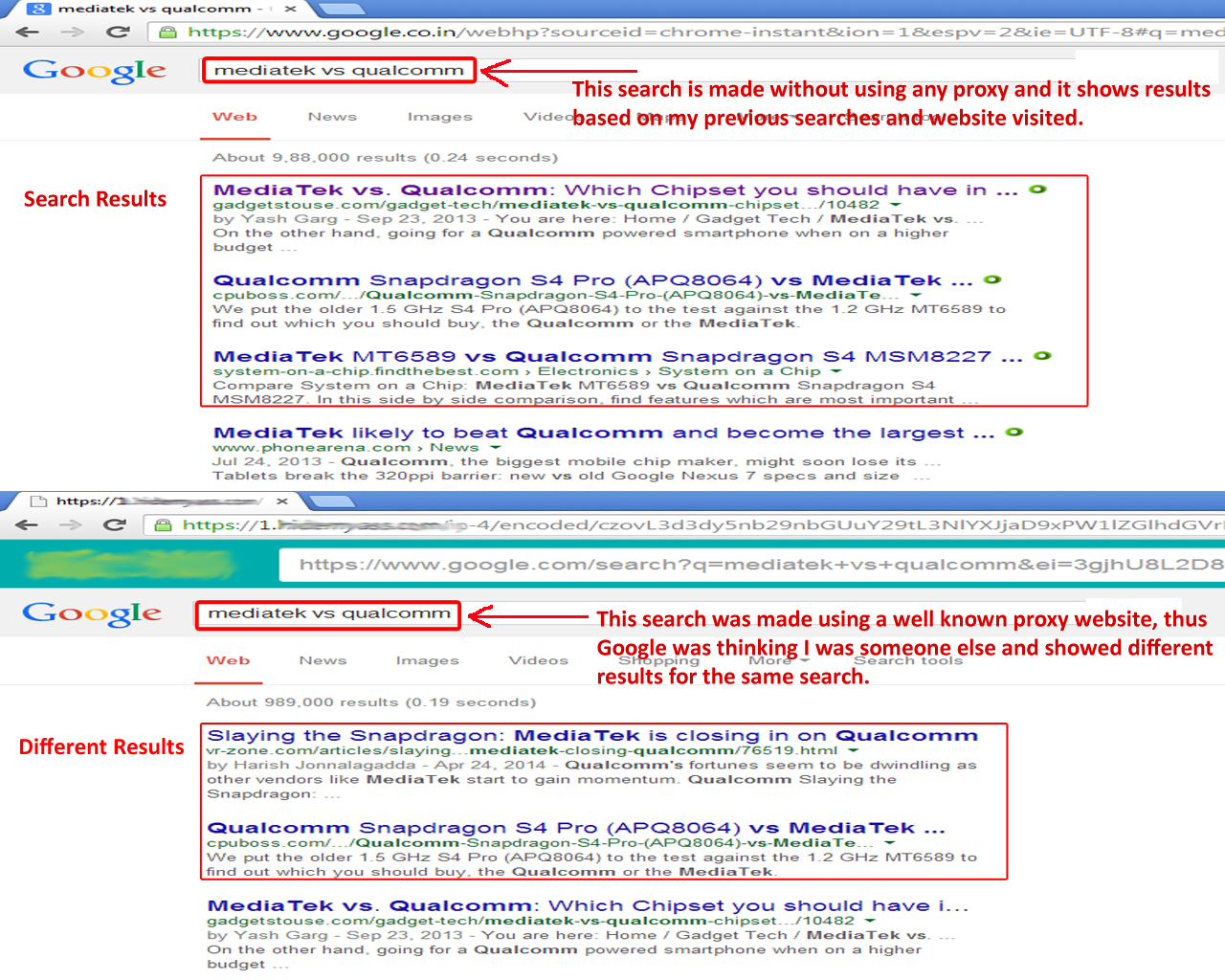Open the dropdown arrow next to the vr-zone.com URL
Image resolution: width=1225 pixels, height=980 pixels.
point(854,751)
